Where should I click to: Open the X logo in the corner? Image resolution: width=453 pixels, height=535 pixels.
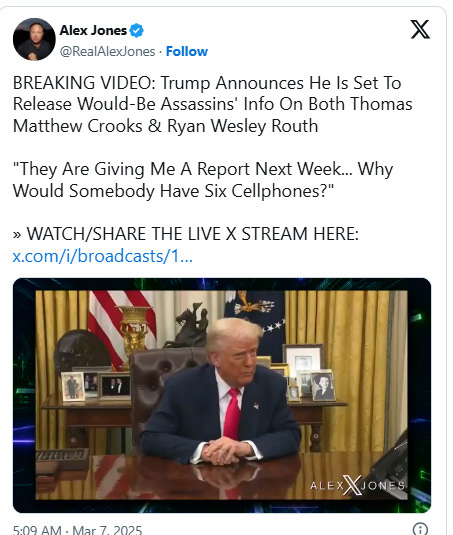click(420, 29)
